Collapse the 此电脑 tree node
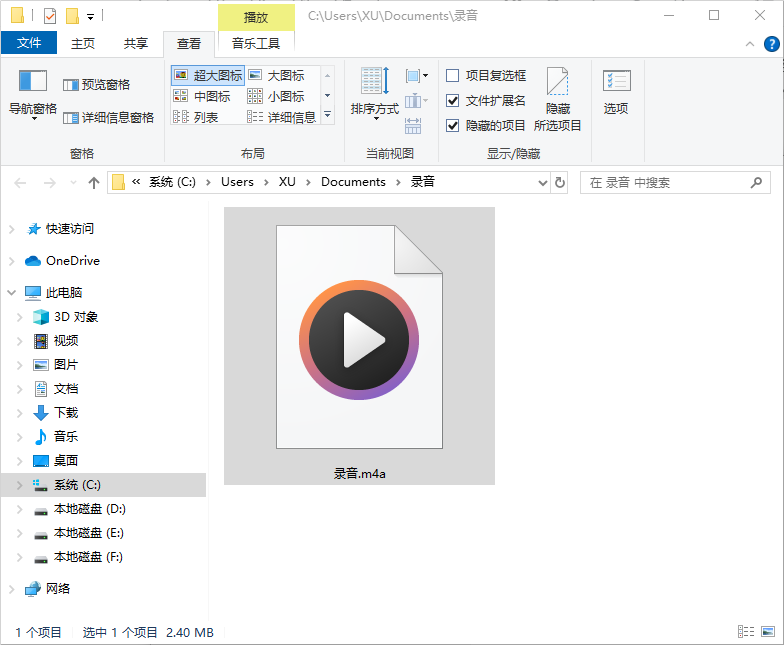Screen dimensions: 784x645 (12, 293)
